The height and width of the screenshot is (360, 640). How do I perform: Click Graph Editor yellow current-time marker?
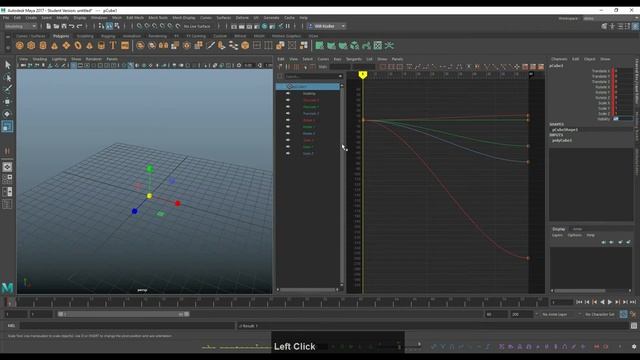click(362, 75)
